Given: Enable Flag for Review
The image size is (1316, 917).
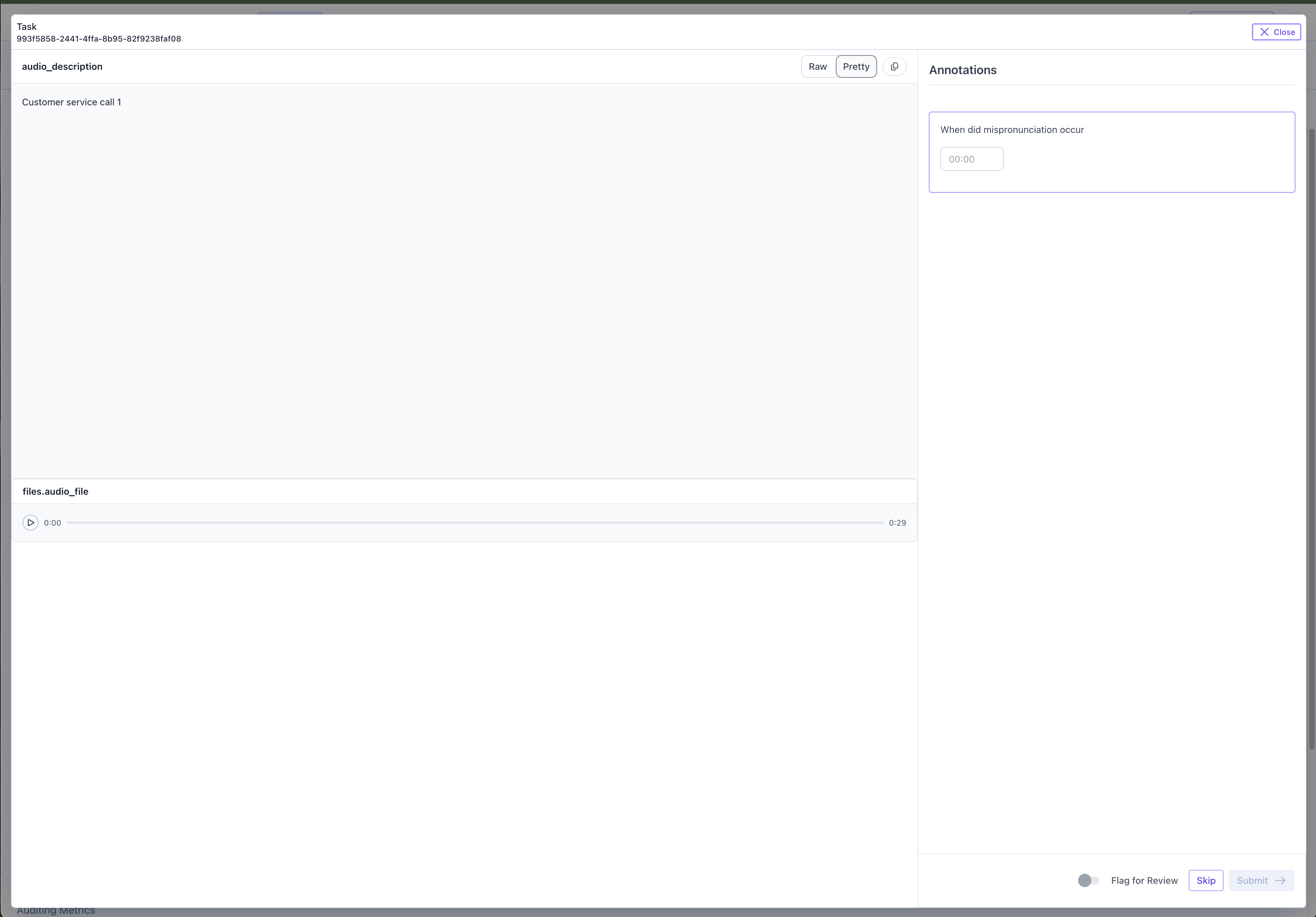Looking at the screenshot, I should [1088, 880].
